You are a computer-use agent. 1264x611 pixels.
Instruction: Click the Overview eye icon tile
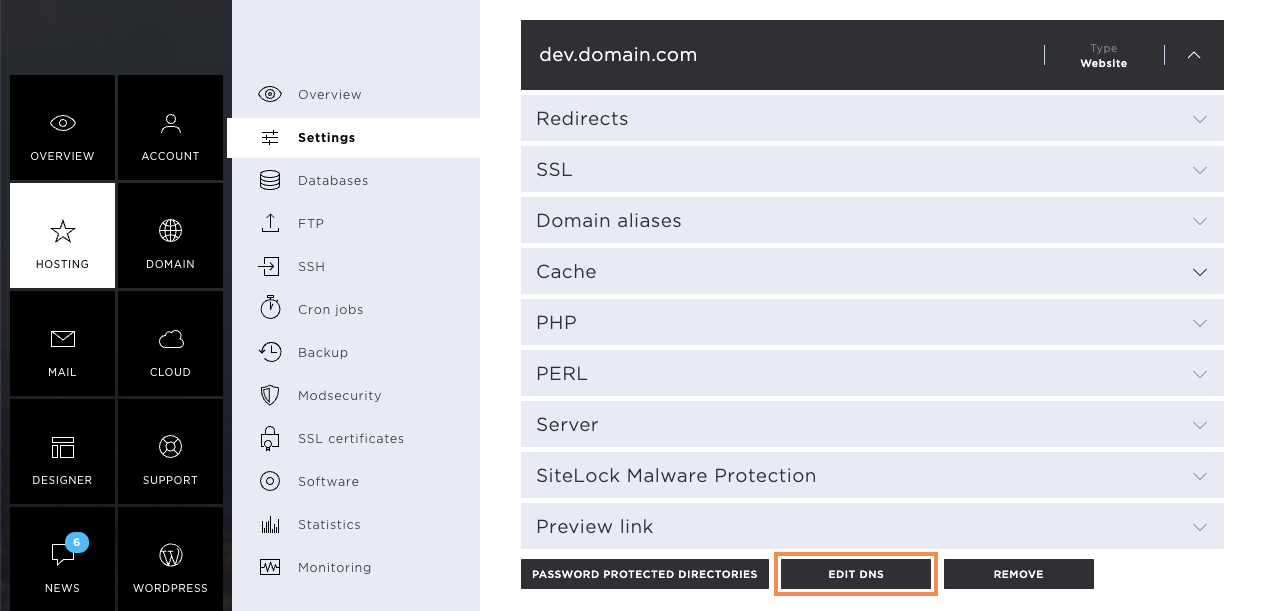[62, 127]
